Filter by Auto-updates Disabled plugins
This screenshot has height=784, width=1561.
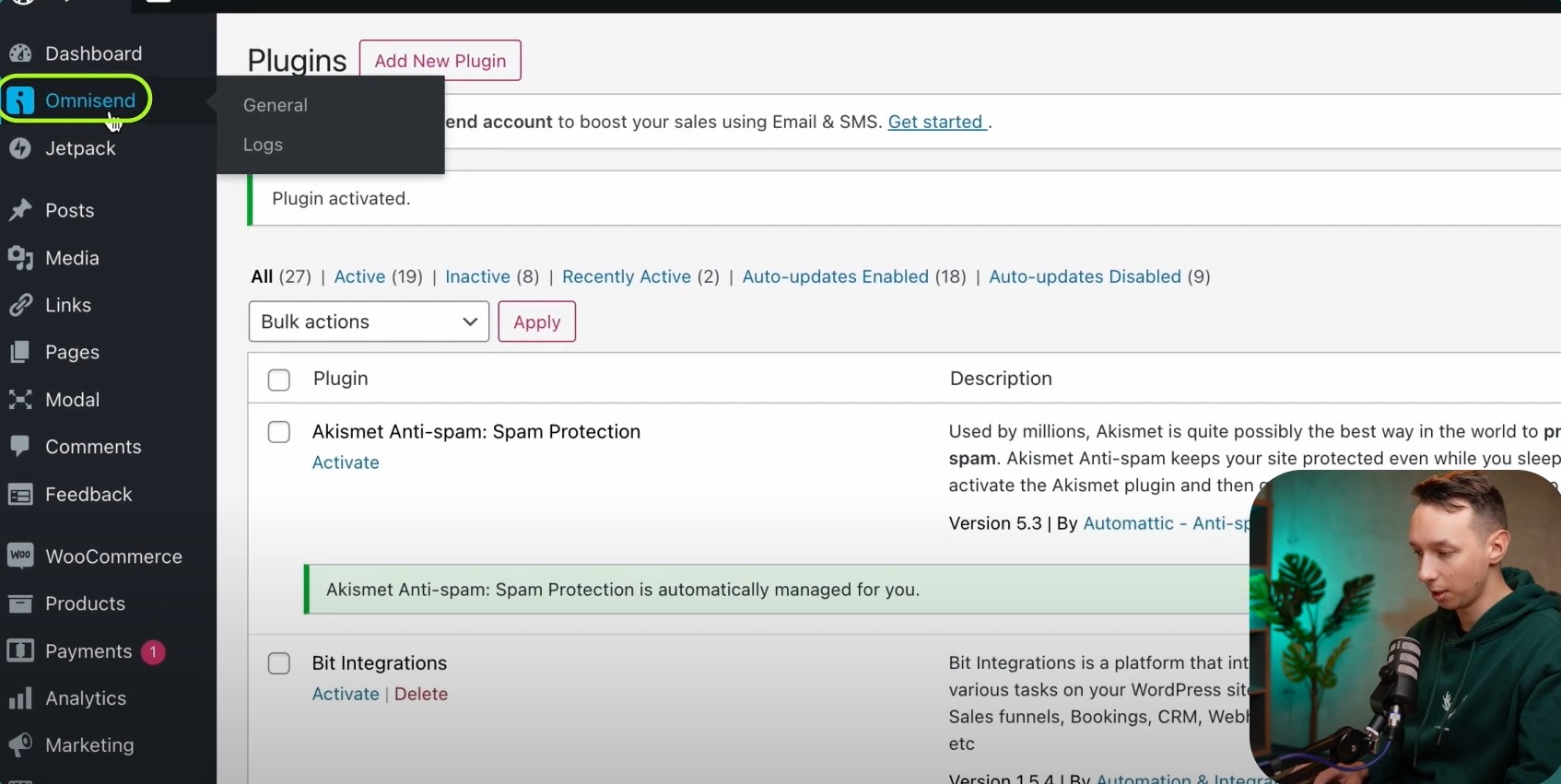(1085, 276)
